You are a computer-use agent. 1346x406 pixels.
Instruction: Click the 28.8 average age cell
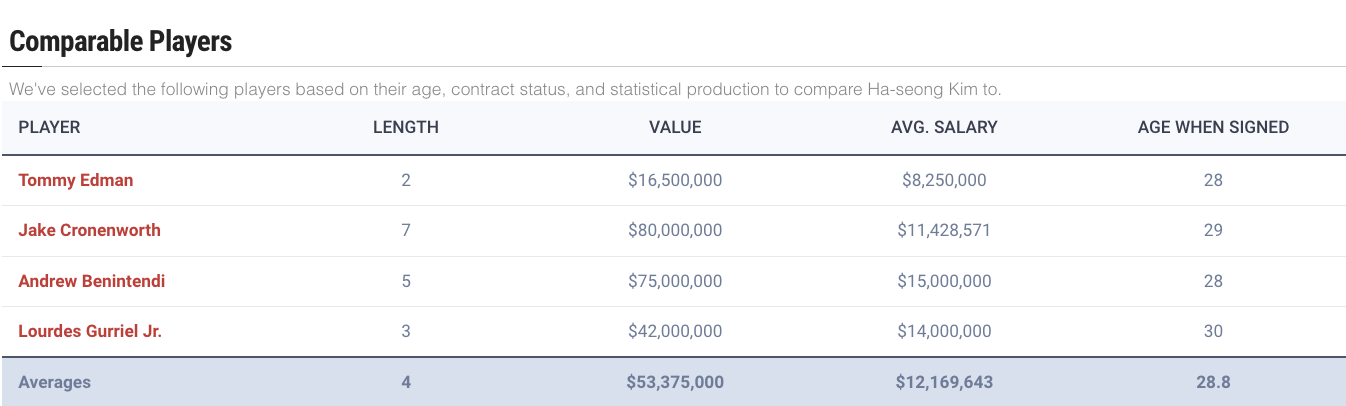[1213, 382]
